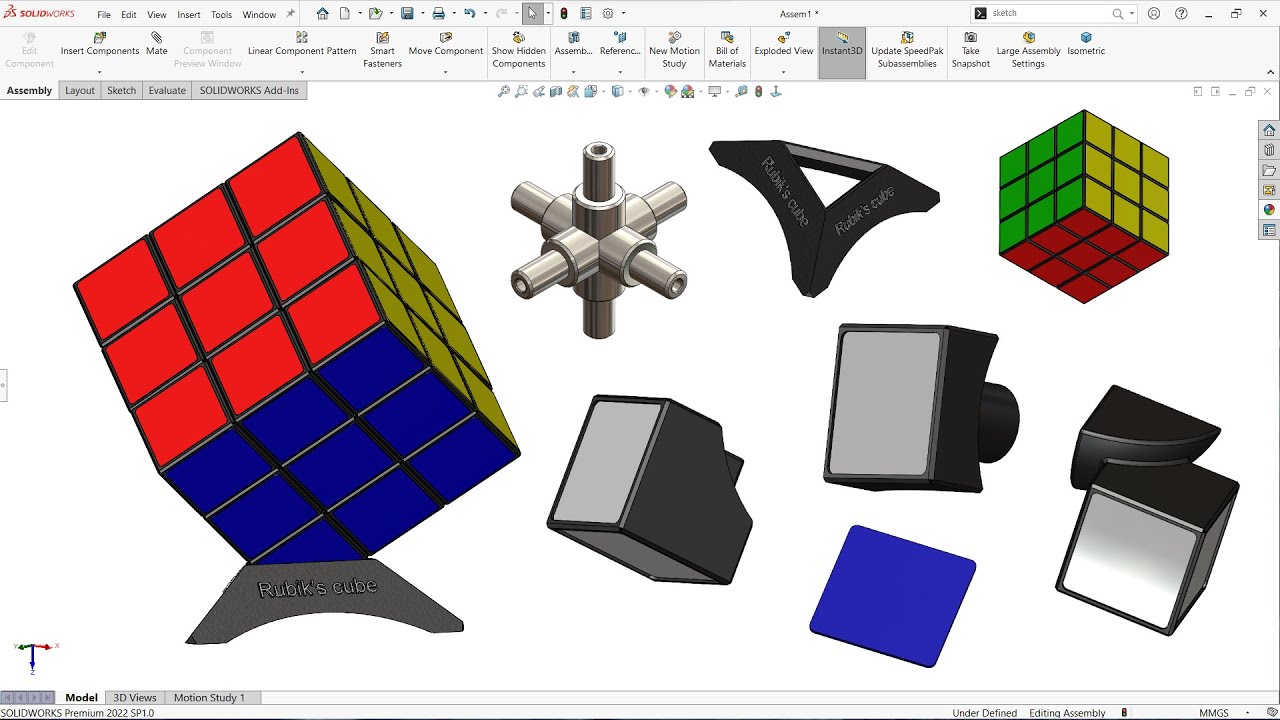Screen dimensions: 1280x720
Task: Open the Tools menu
Action: click(222, 15)
